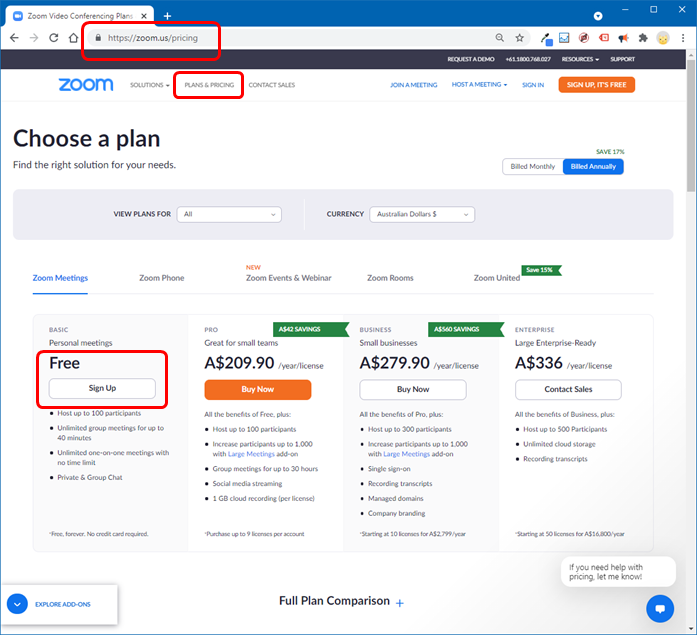Open the View Plans For dropdown

pos(229,214)
